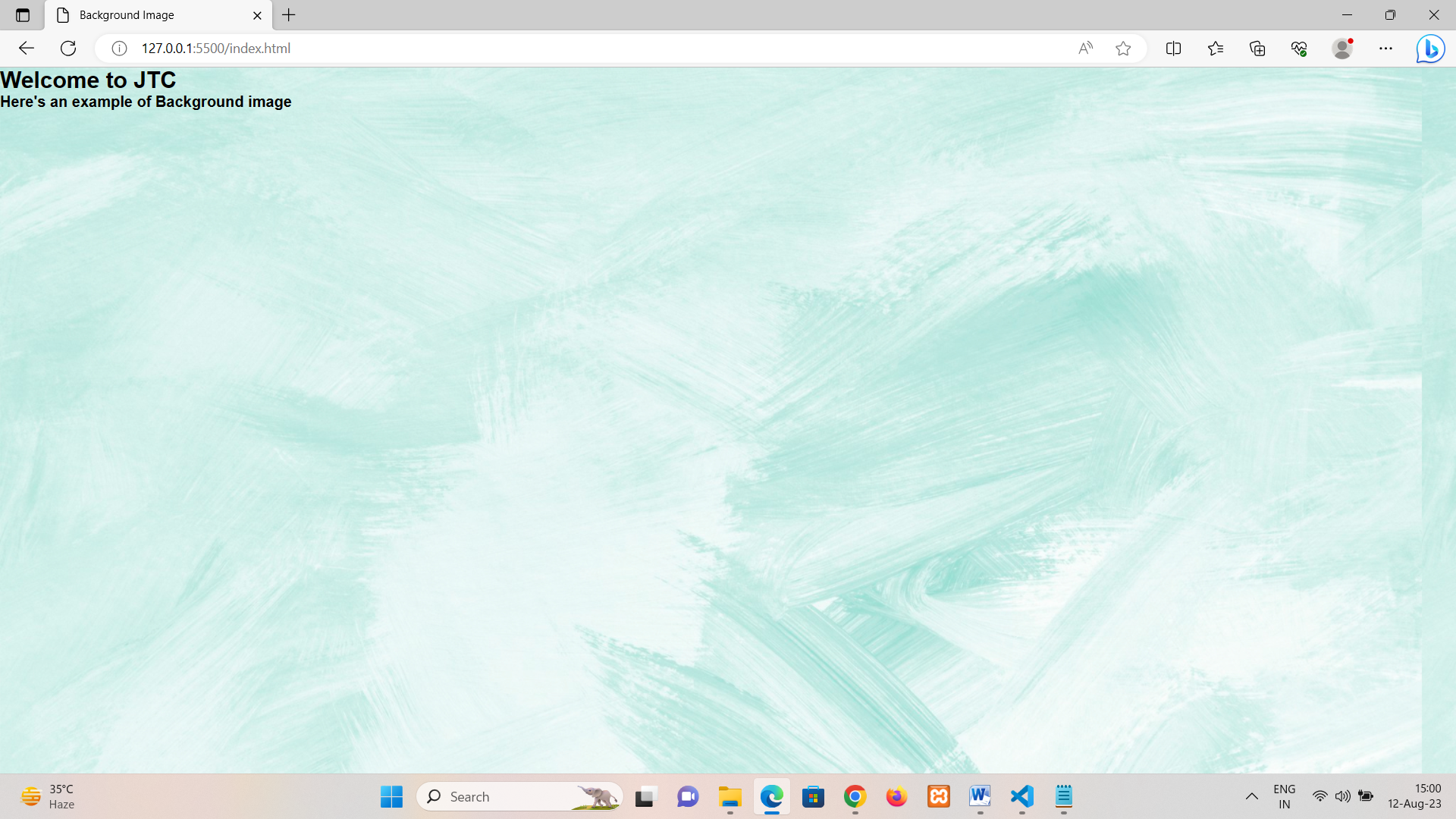Screen dimensions: 1456x819
Task: Add this page to favorites
Action: click(1123, 49)
